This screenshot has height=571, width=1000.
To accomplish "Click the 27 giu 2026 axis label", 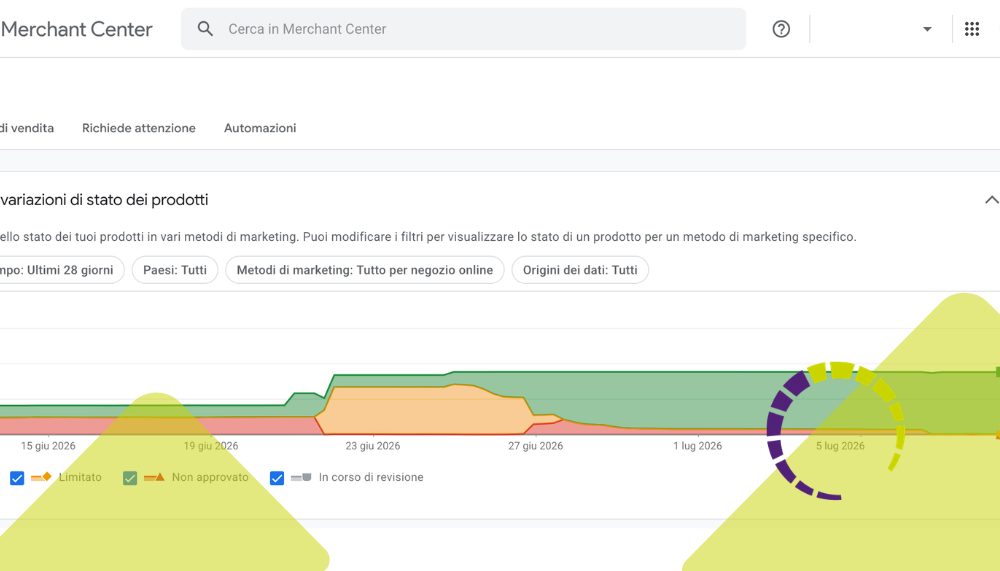I will pyautogui.click(x=536, y=446).
